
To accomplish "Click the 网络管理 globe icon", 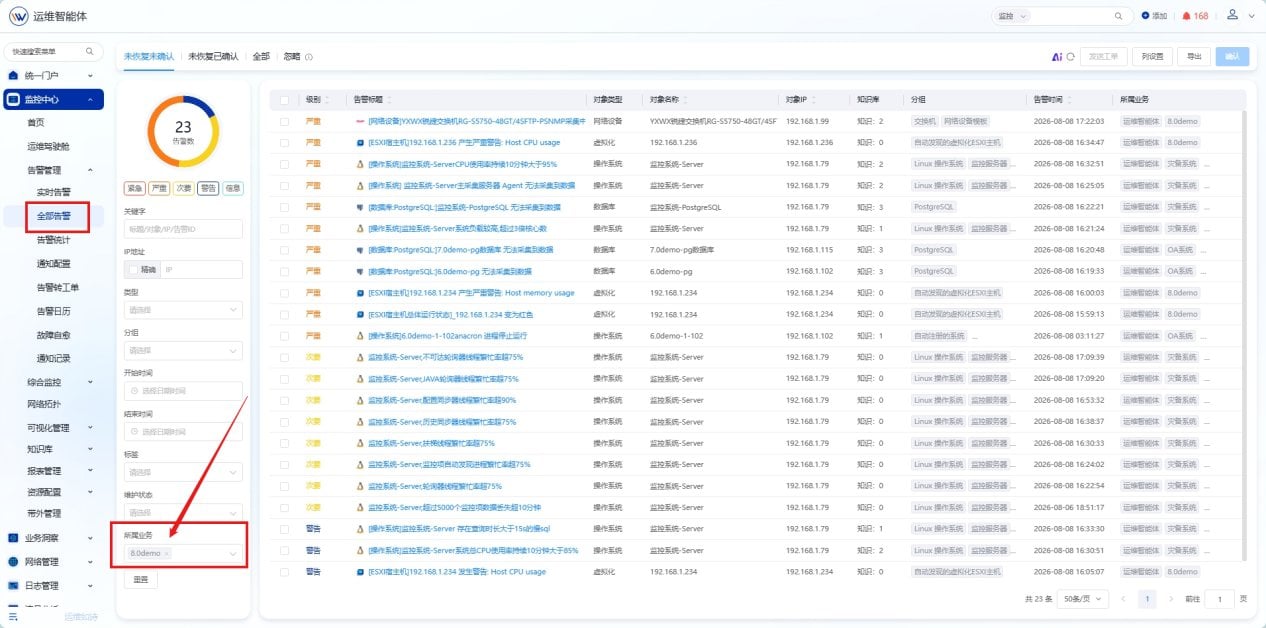I will pyautogui.click(x=13, y=562).
